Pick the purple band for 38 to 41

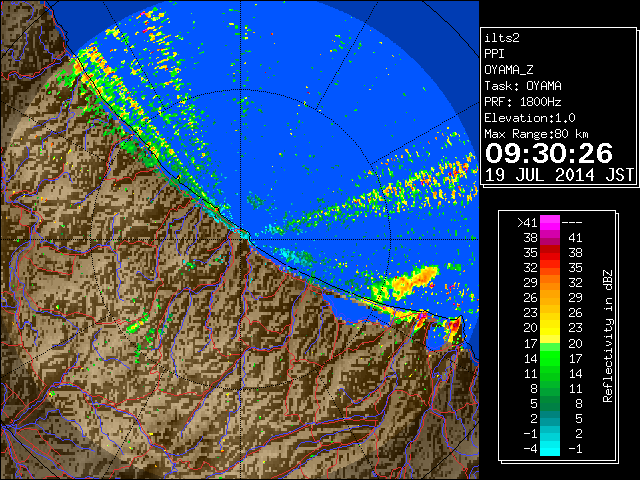pos(550,238)
